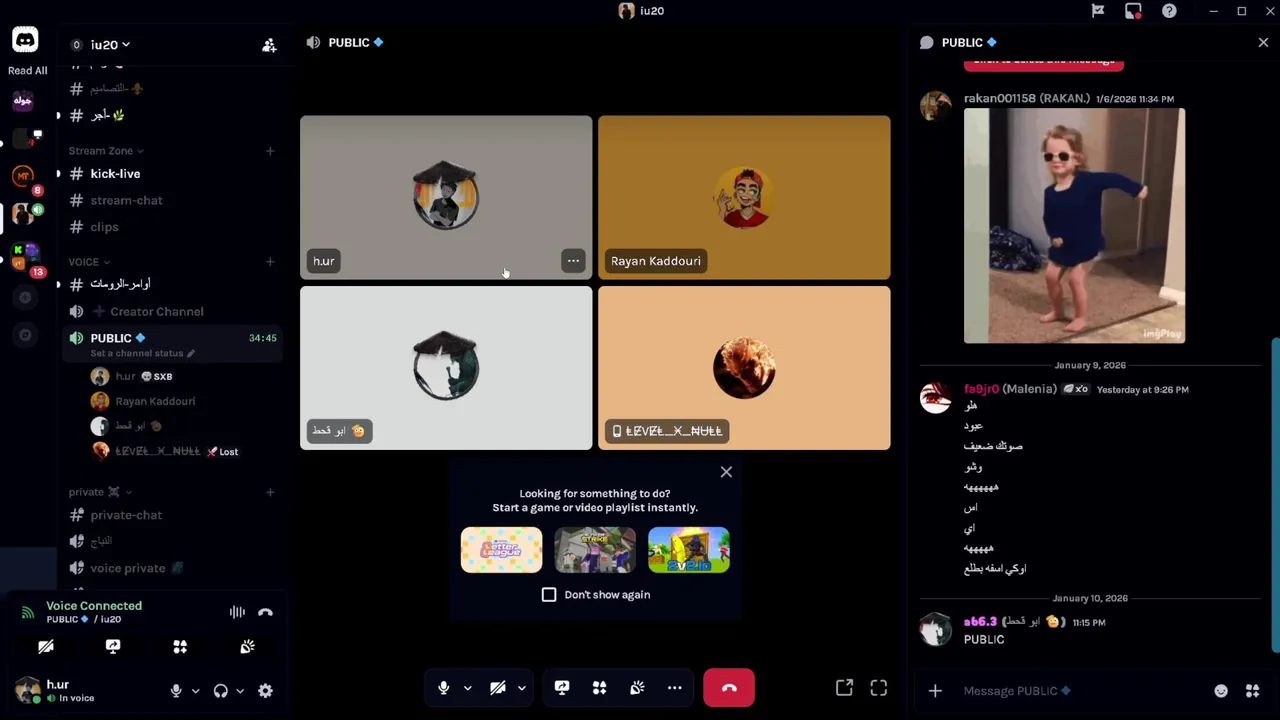
Task: Share your screen from sidebar panel
Action: (x=113, y=647)
